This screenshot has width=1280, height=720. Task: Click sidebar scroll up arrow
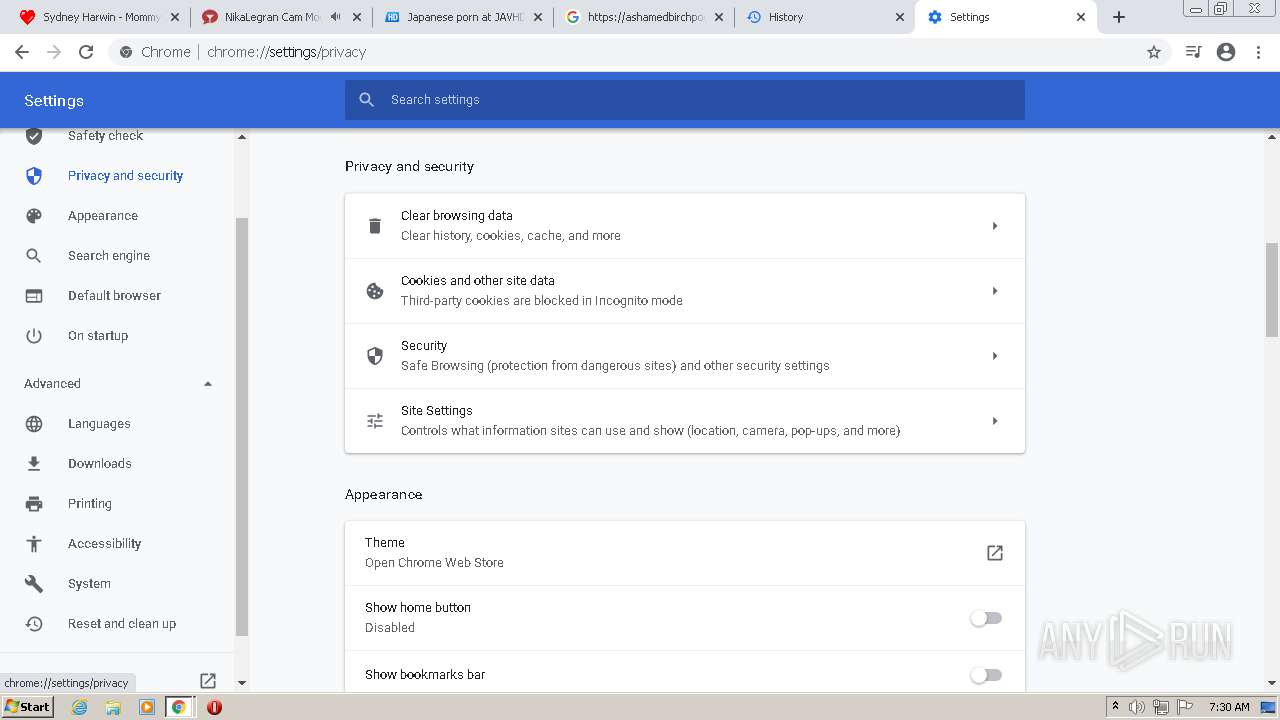pyautogui.click(x=241, y=136)
